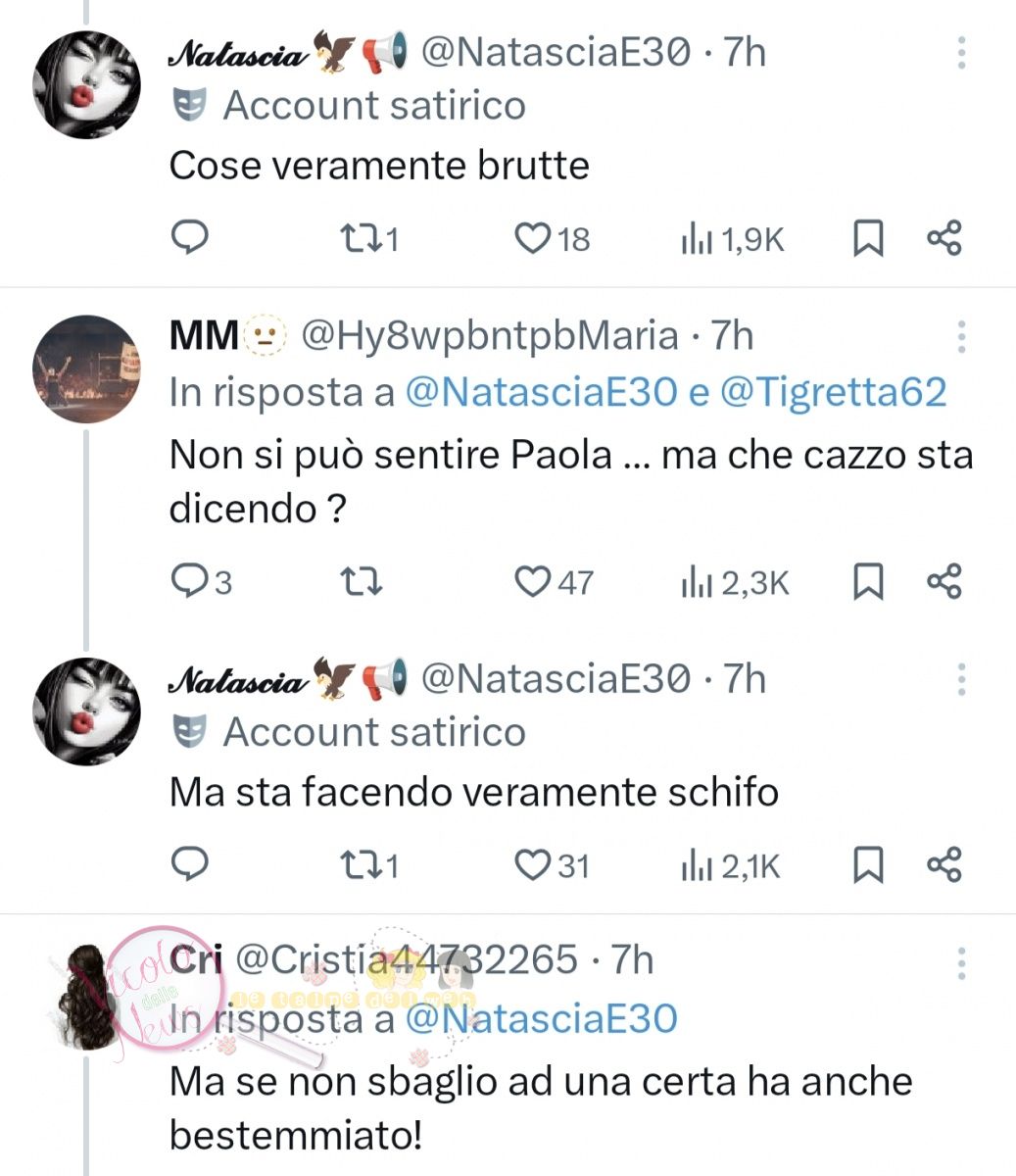The height and width of the screenshot is (1176, 1016).
Task: Open the @Tigretta62 mention link
Action: 833,392
